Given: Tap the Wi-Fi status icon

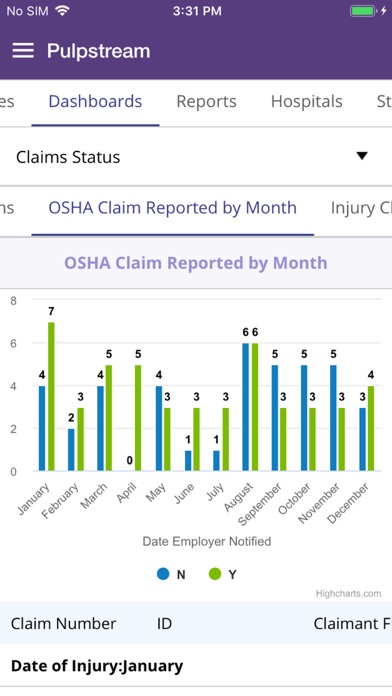Looking at the screenshot, I should 63,11.
